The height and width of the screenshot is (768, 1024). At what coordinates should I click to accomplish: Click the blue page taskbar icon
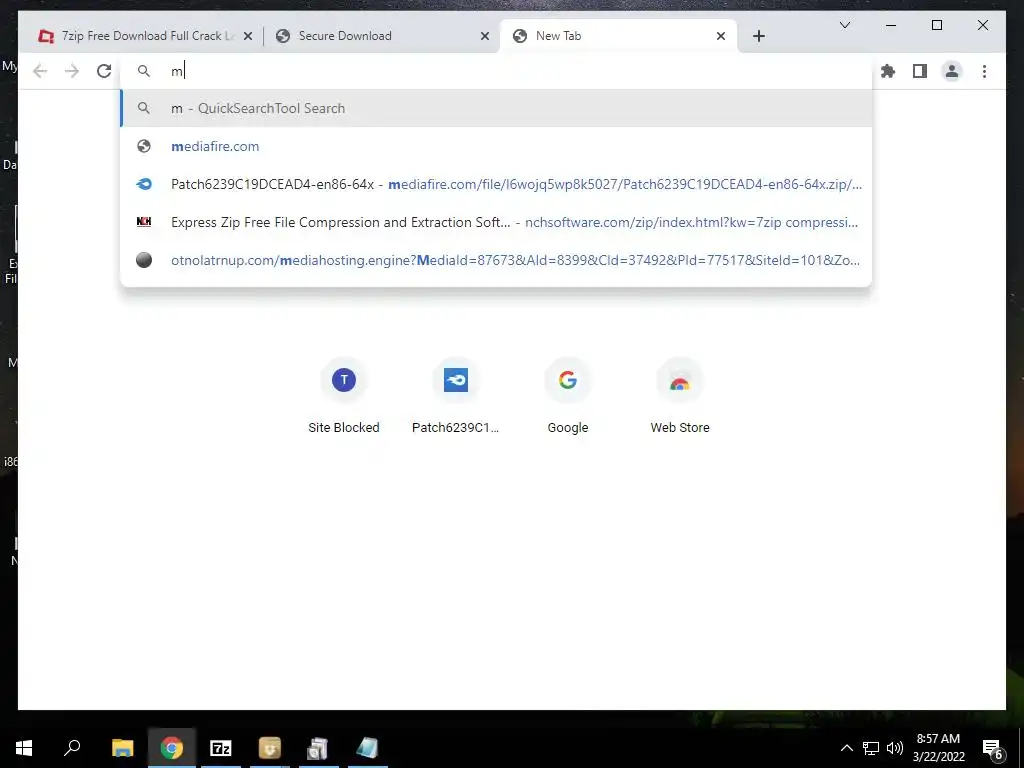tap(367, 748)
